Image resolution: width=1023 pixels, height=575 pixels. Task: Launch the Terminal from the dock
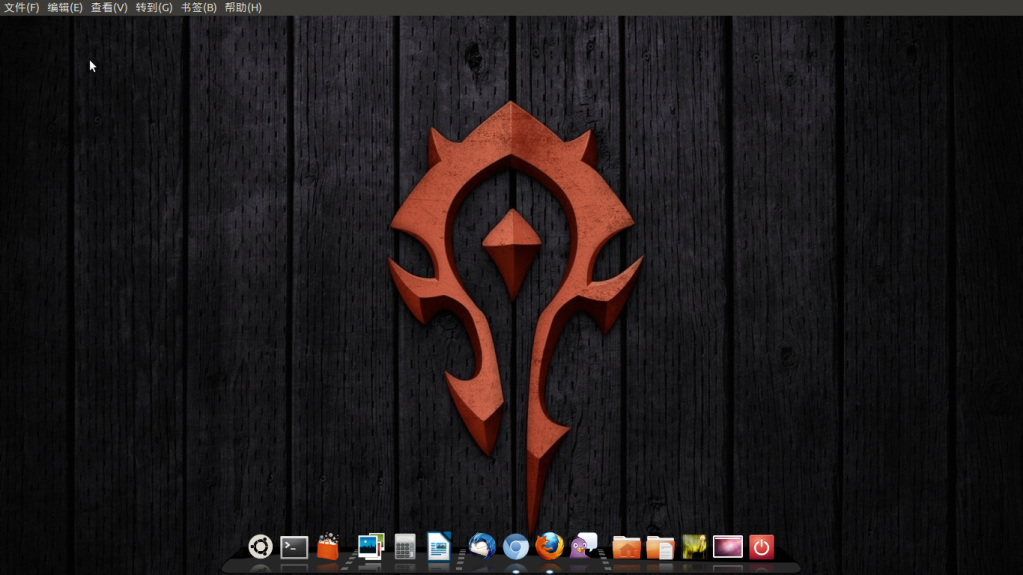294,547
